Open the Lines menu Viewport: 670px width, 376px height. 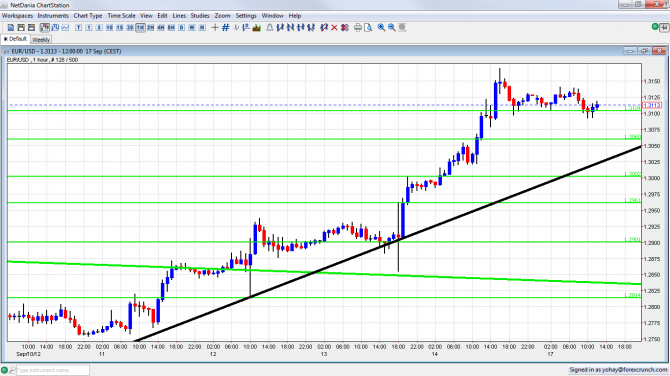[179, 15]
